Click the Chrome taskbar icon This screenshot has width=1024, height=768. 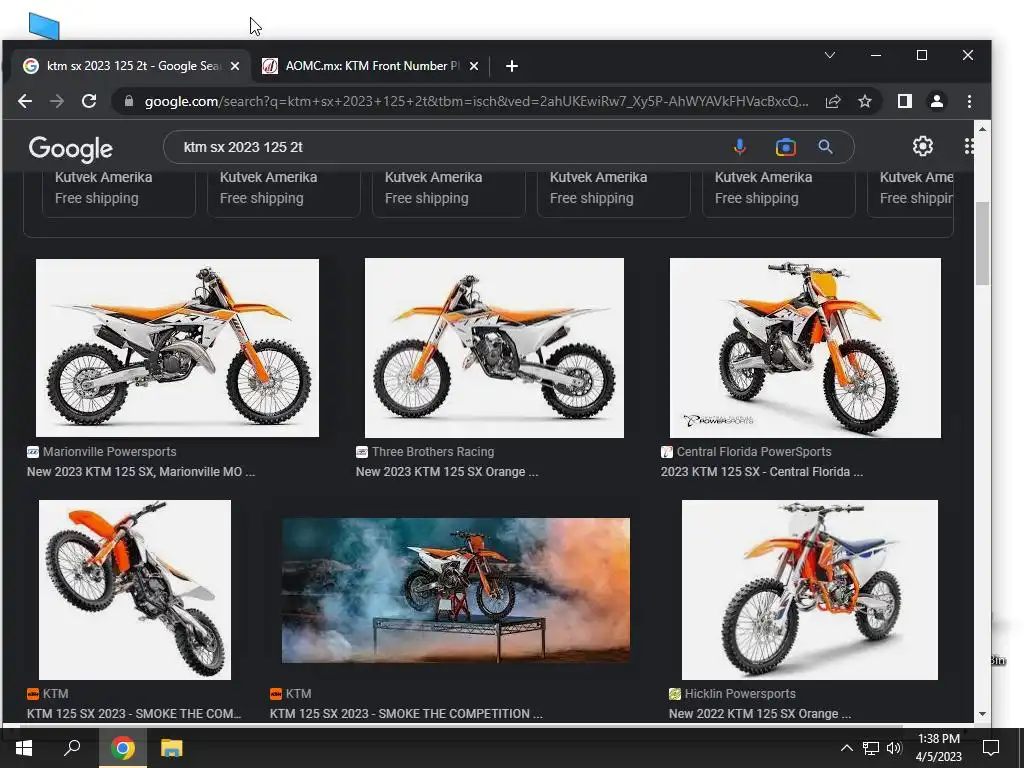122,748
